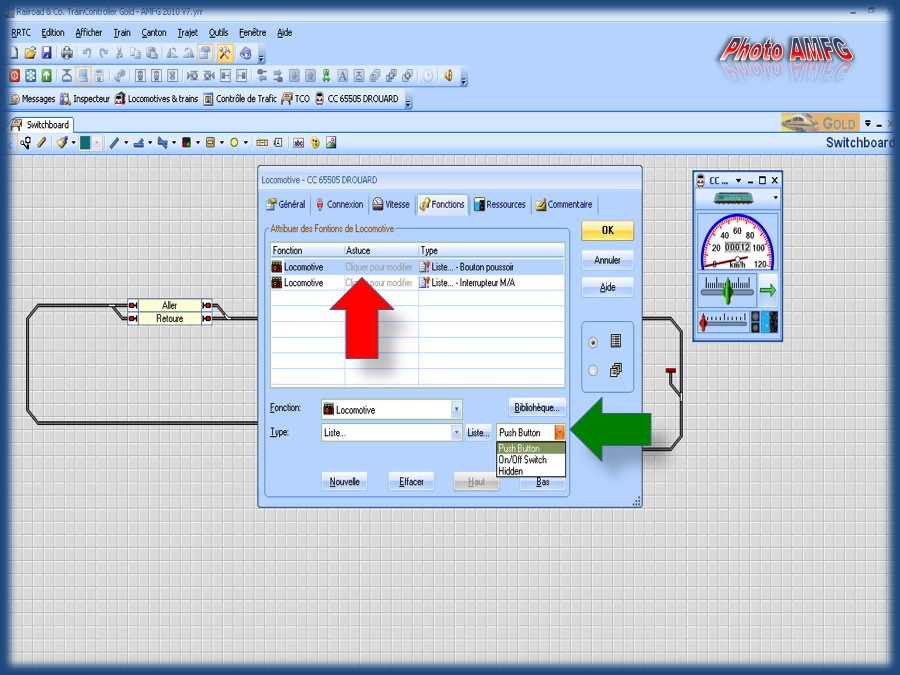Click the Liste... button
The width and height of the screenshot is (900, 675).
478,432
